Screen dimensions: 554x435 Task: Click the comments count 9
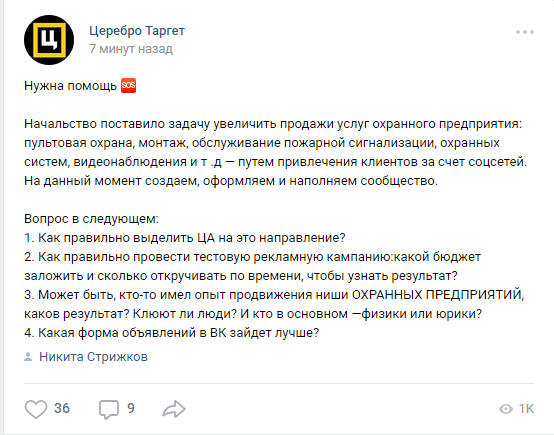[131, 408]
